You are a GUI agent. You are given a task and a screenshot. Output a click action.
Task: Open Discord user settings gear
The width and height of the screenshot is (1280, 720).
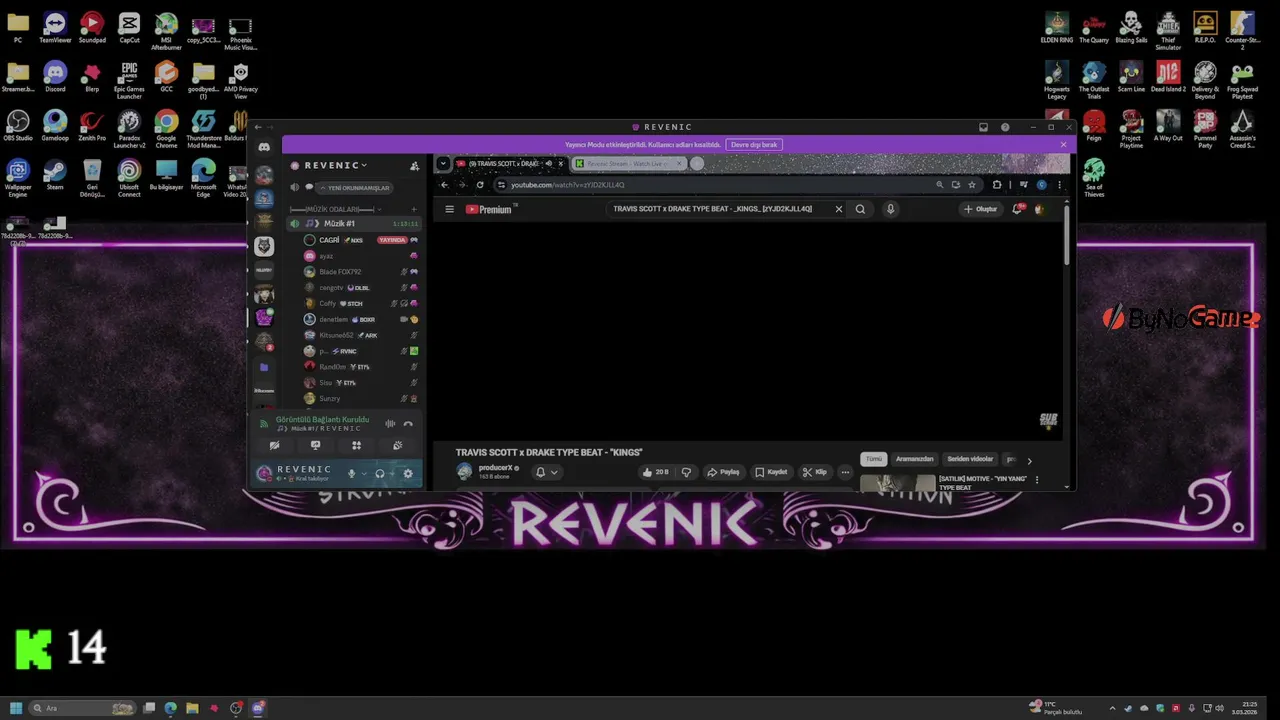(x=407, y=473)
